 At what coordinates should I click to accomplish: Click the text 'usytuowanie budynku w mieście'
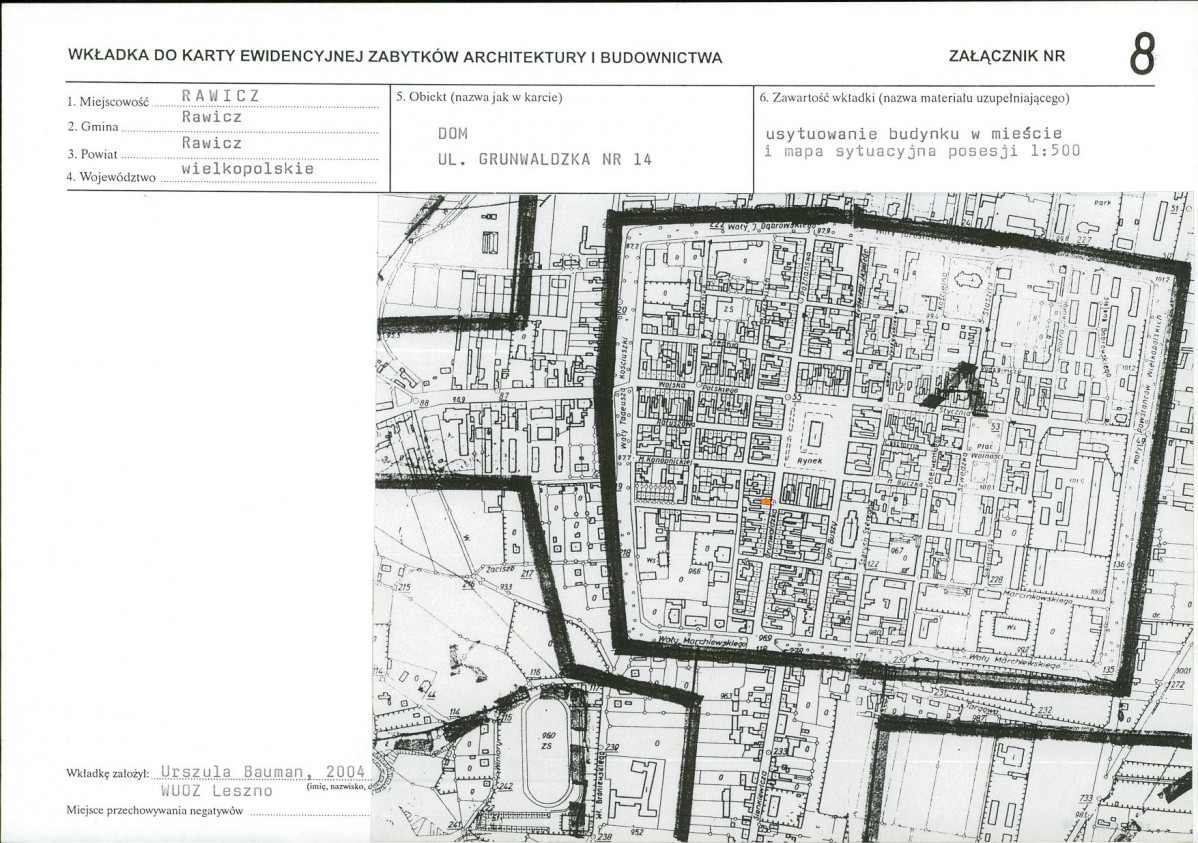(913, 133)
